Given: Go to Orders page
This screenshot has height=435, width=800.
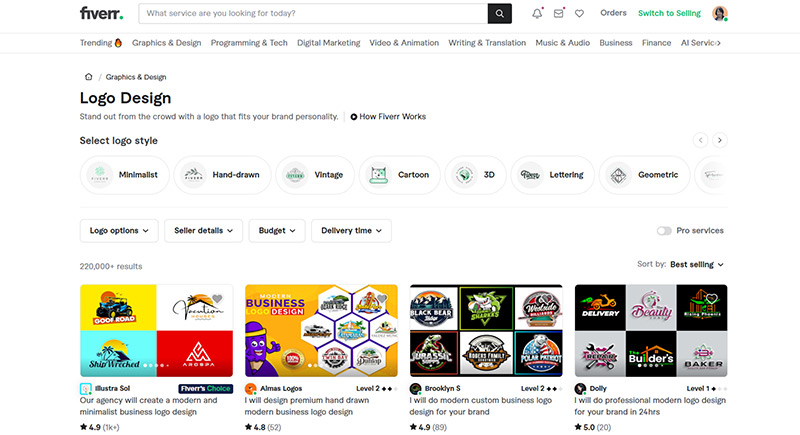Looking at the screenshot, I should point(613,13).
